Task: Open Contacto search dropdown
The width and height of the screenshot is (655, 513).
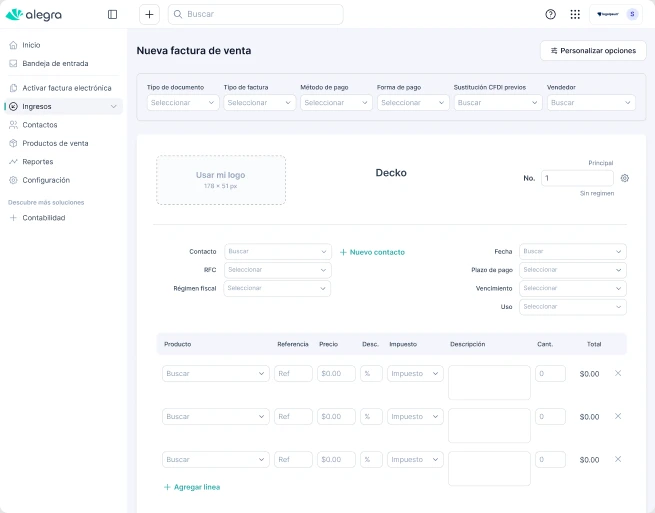Action: pos(278,251)
